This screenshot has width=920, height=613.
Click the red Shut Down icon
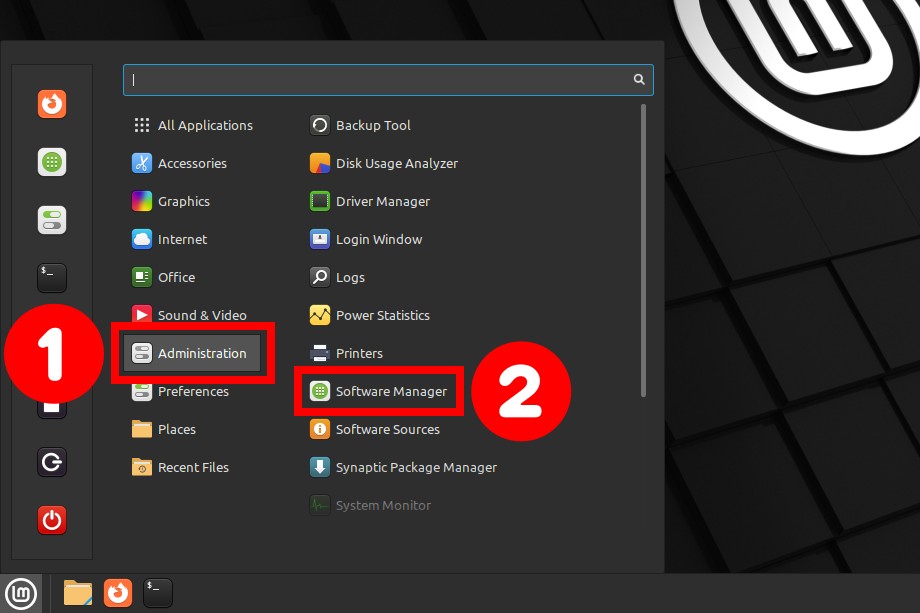[52, 520]
